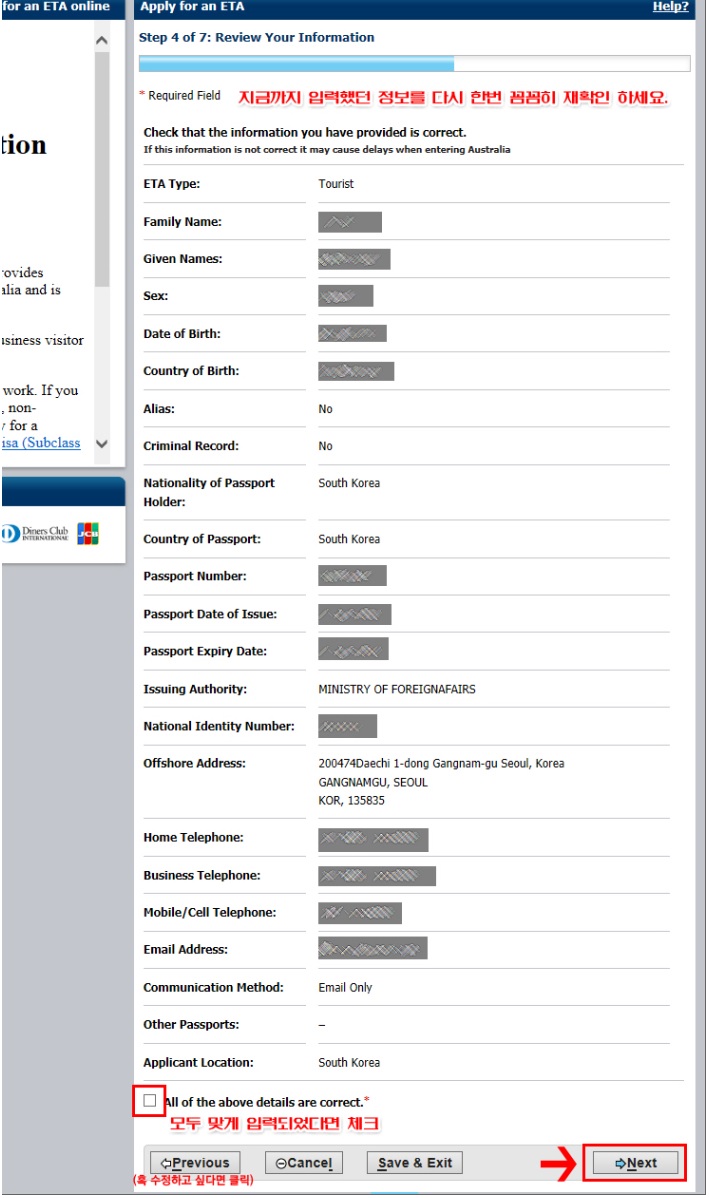The height and width of the screenshot is (1198, 709).
Task: Check 'All of the above details are correct'
Action: (150, 1100)
